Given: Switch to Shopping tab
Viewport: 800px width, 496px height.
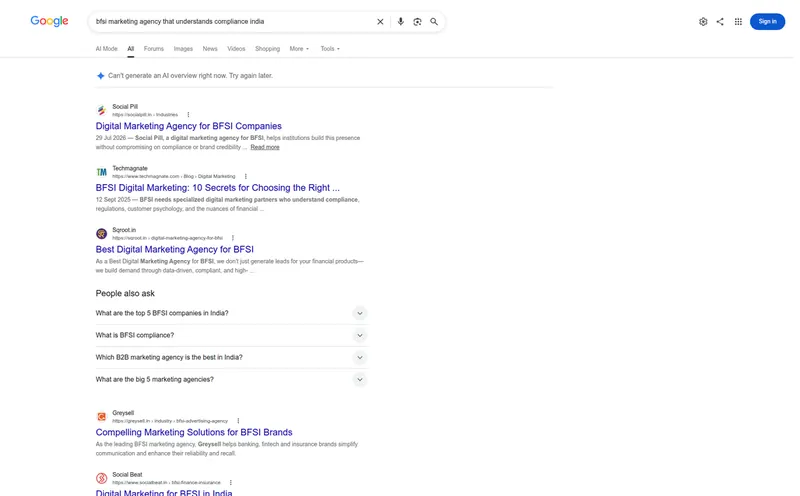Looking at the screenshot, I should tap(267, 49).
